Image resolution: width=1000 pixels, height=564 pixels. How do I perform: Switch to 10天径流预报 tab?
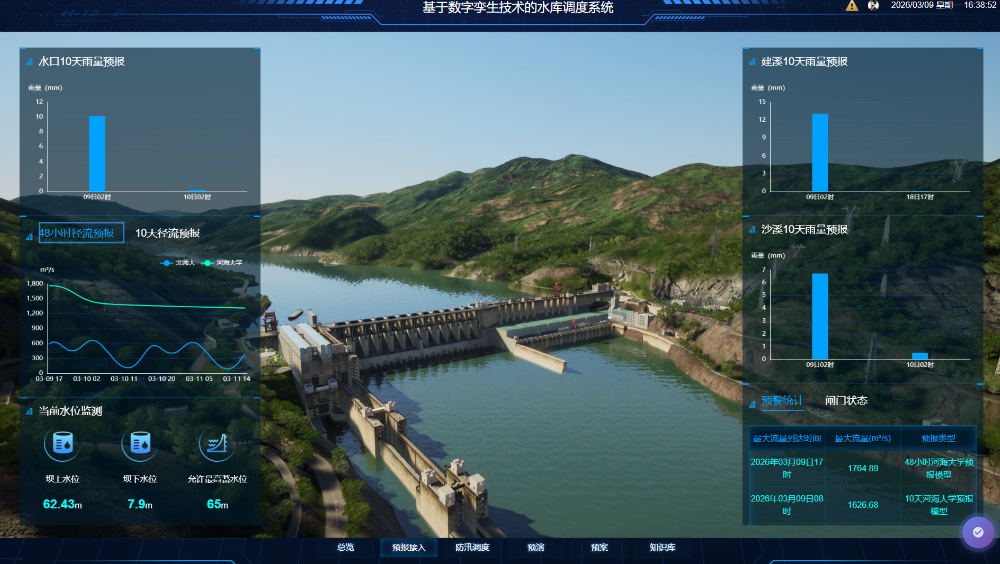167,233
